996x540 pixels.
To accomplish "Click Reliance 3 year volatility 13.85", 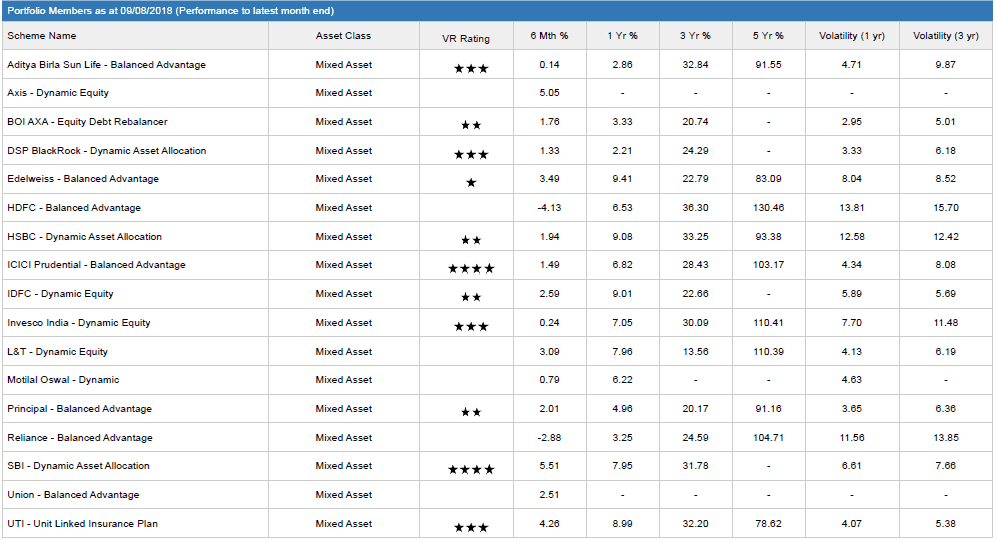I will pos(946,438).
